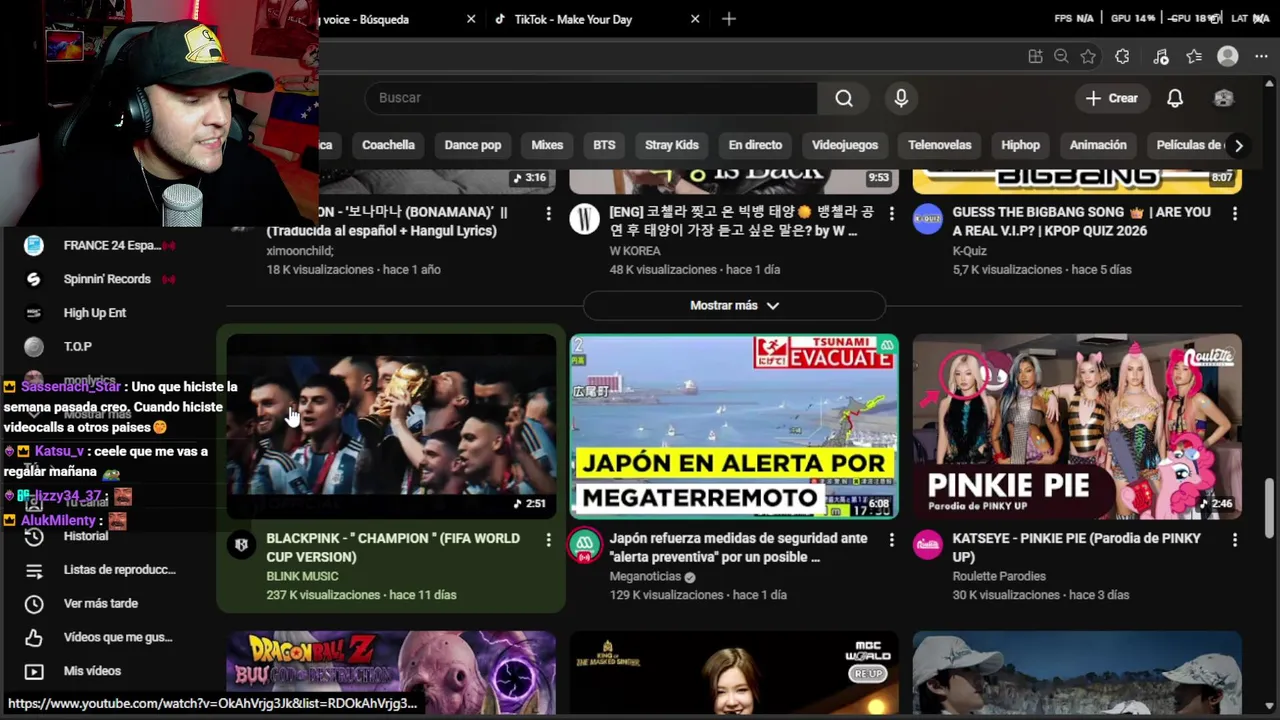Viewport: 1280px width, 720px height.
Task: Play the Japón en alerta thumbnail
Action: click(x=734, y=427)
